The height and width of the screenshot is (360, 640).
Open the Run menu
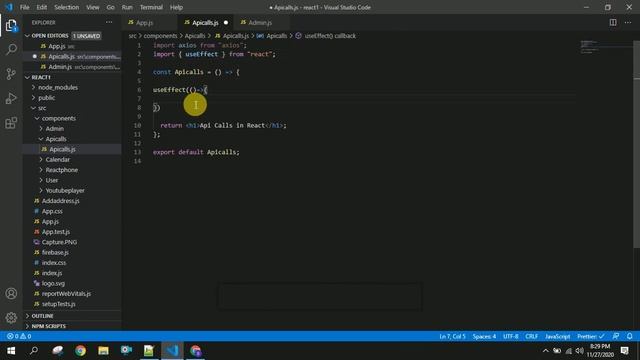tap(127, 7)
